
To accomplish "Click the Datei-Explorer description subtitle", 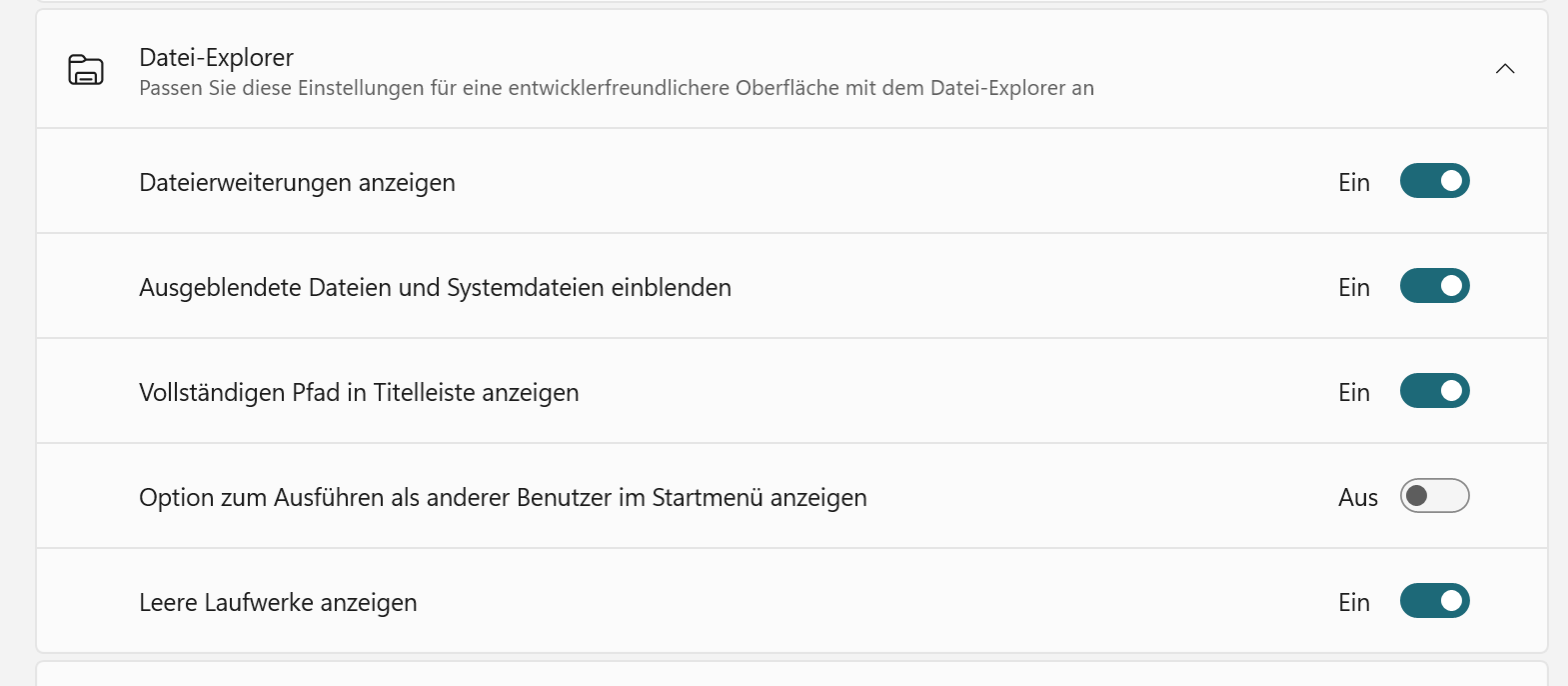I will 617,88.
